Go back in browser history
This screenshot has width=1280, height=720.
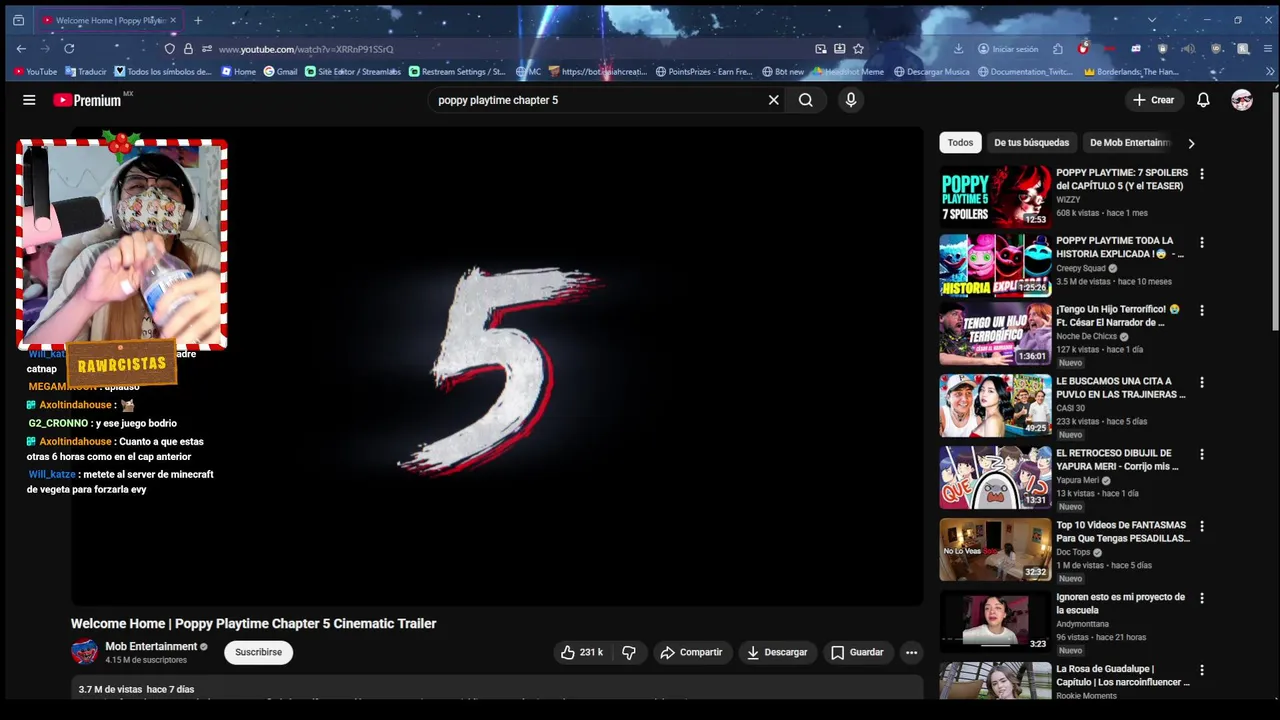pyautogui.click(x=21, y=48)
